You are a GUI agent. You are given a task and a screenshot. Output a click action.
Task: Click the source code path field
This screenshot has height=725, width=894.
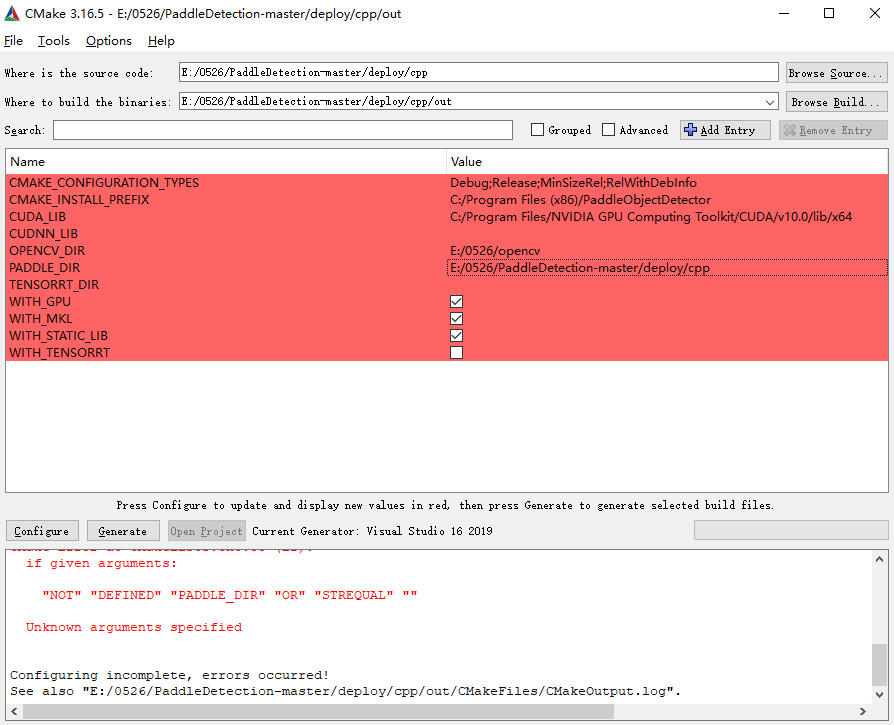point(478,72)
